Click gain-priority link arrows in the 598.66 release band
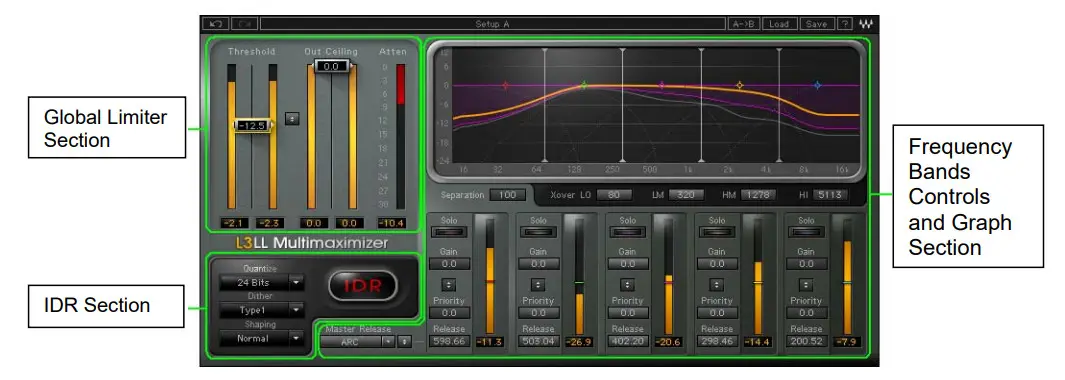1065x380 pixels. pos(448,285)
